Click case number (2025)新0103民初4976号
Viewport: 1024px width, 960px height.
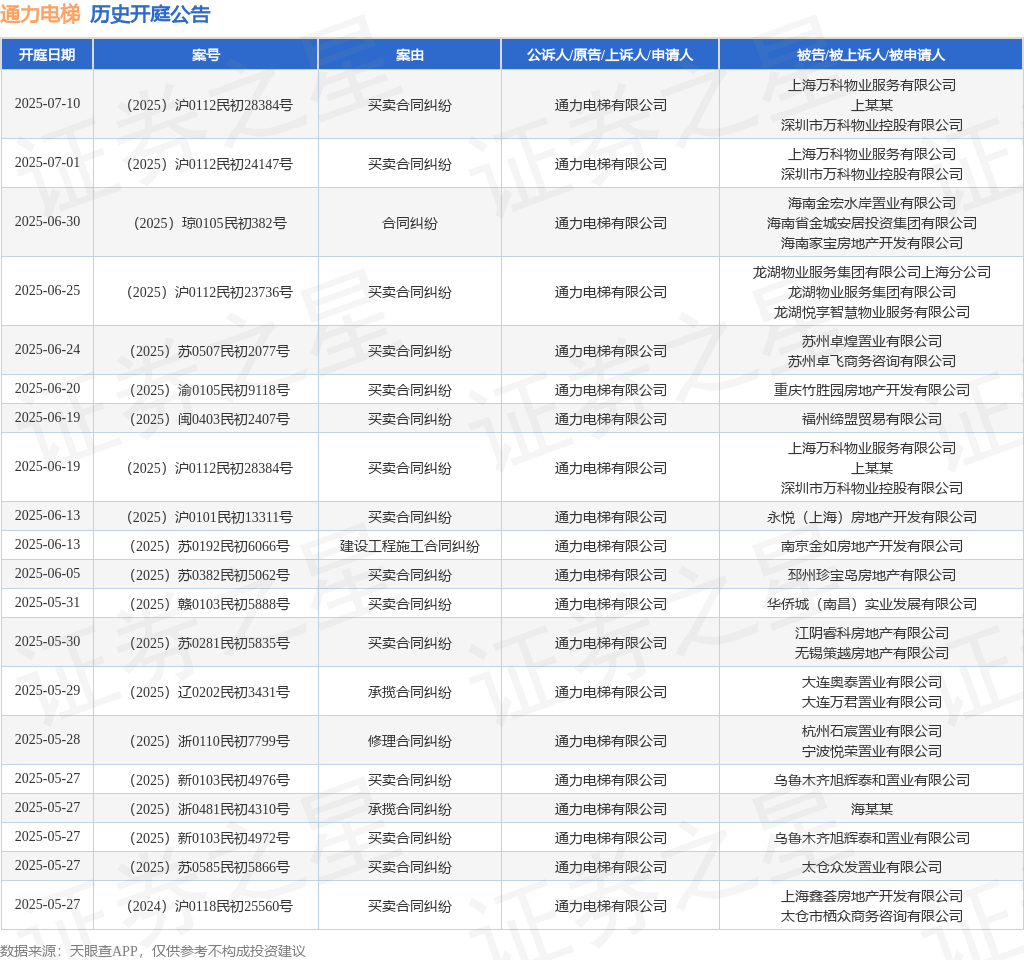coord(210,780)
